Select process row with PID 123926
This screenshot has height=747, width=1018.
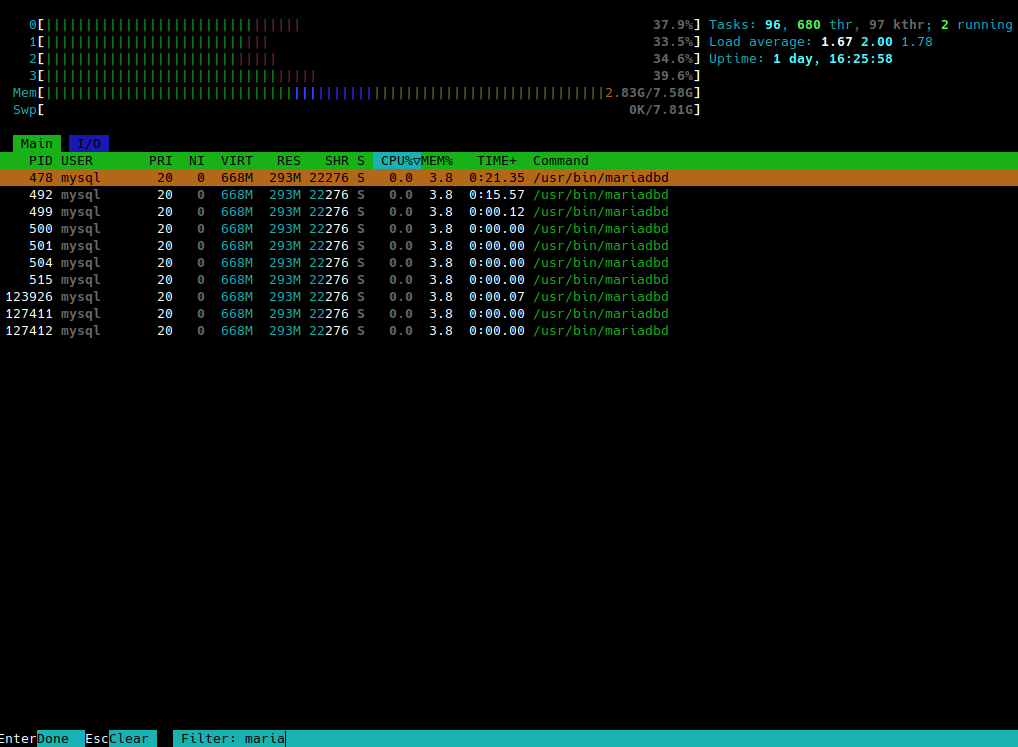tap(509, 297)
